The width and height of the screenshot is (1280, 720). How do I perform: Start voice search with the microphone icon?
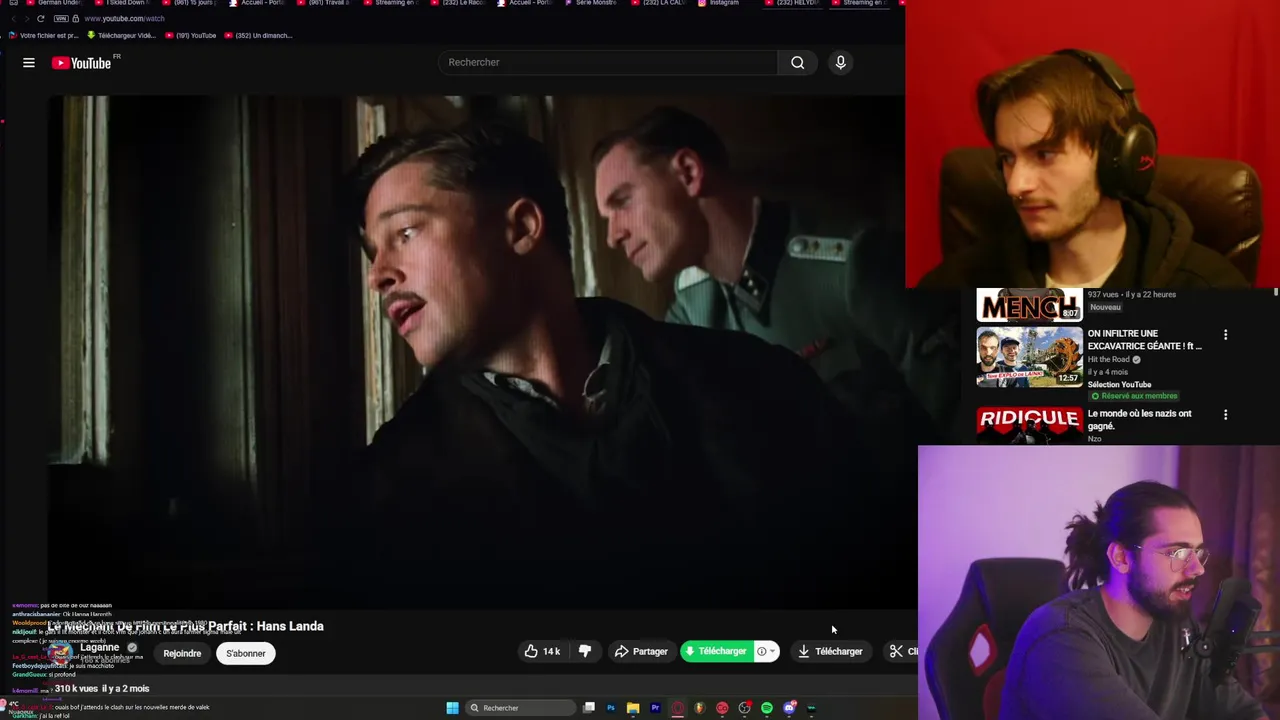pyautogui.click(x=840, y=62)
